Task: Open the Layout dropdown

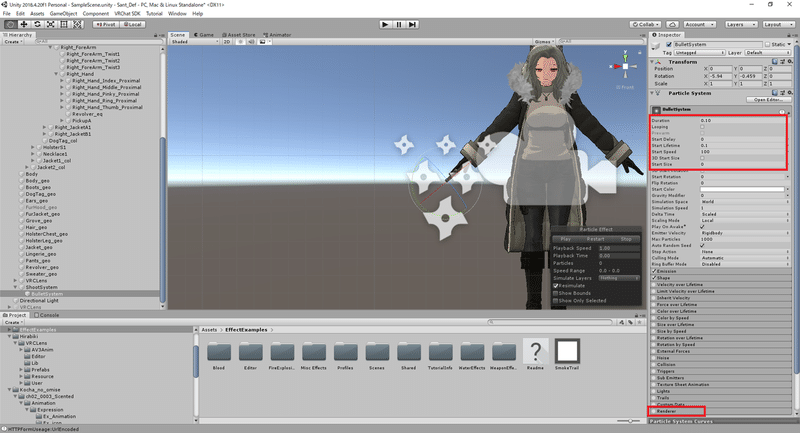Action: tap(778, 24)
